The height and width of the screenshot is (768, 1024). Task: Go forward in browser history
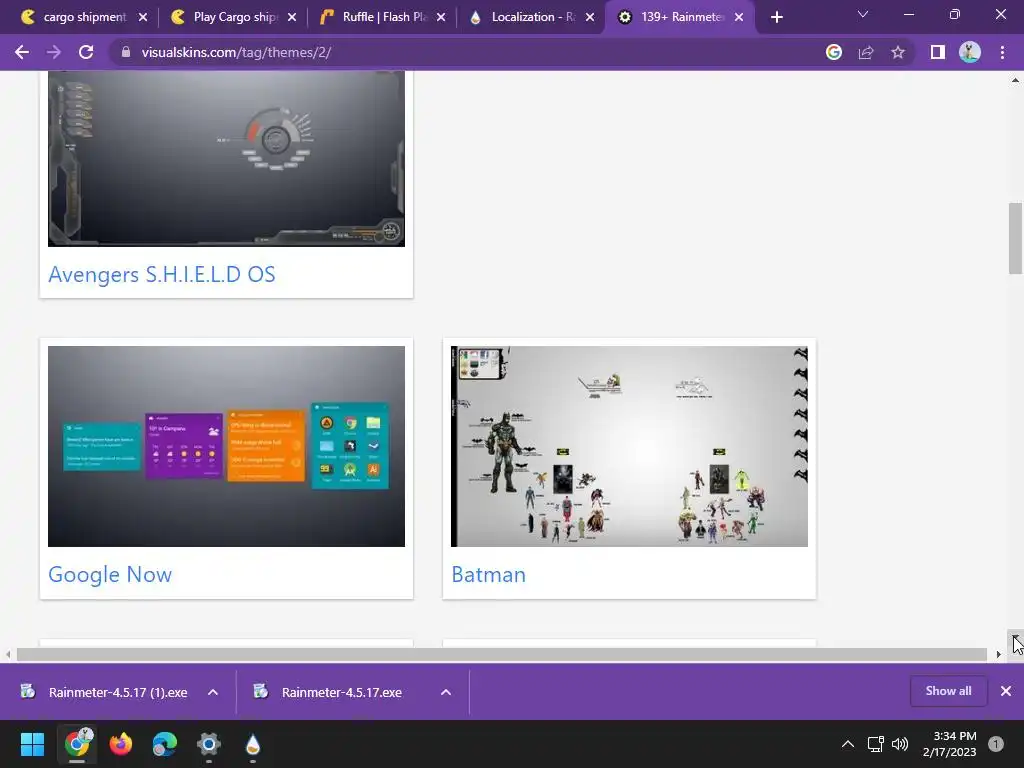(x=54, y=52)
